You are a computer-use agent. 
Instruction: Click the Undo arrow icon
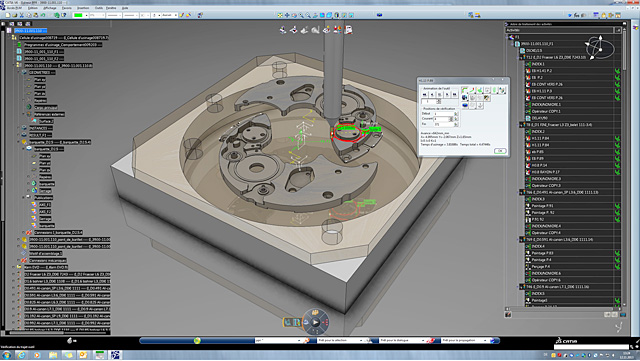[43, 15]
